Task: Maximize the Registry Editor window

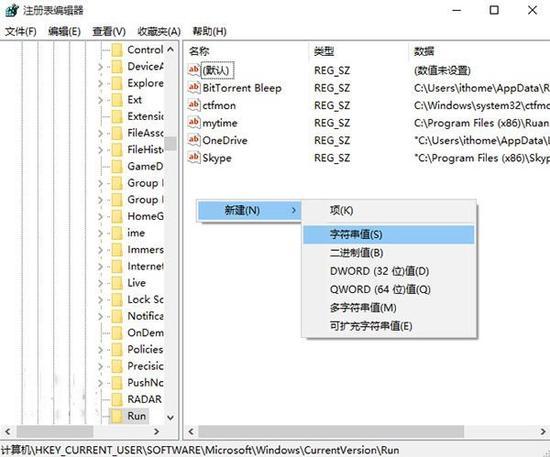Action: [494, 10]
